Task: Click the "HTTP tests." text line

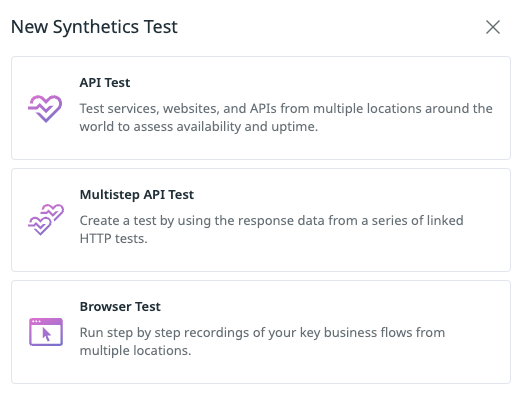Action: [113, 239]
